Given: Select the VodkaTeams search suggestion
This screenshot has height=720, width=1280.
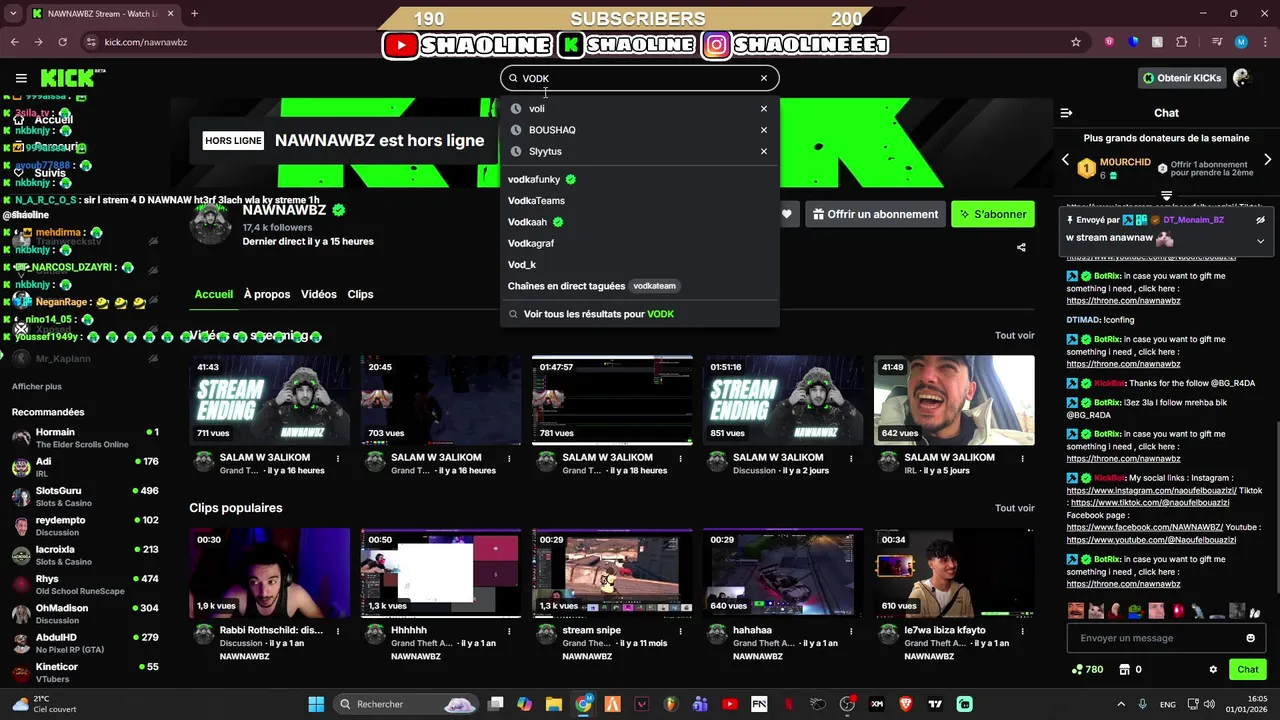Looking at the screenshot, I should tap(640, 201).
